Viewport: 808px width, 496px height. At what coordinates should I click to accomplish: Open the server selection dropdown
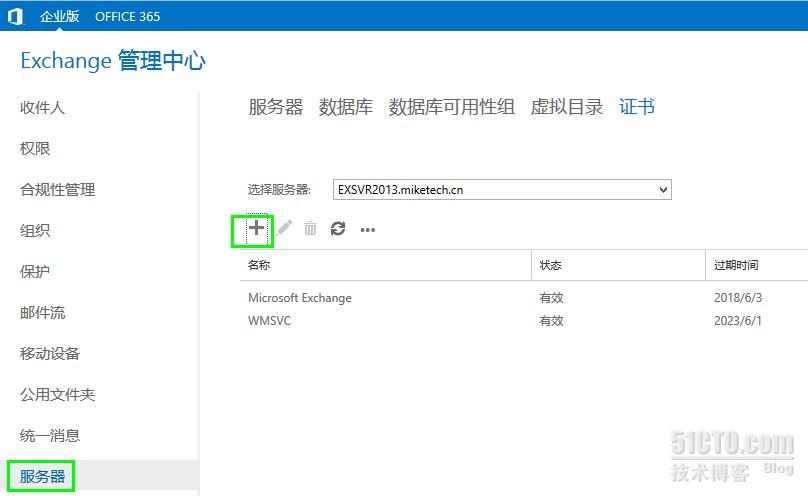pyautogui.click(x=502, y=190)
